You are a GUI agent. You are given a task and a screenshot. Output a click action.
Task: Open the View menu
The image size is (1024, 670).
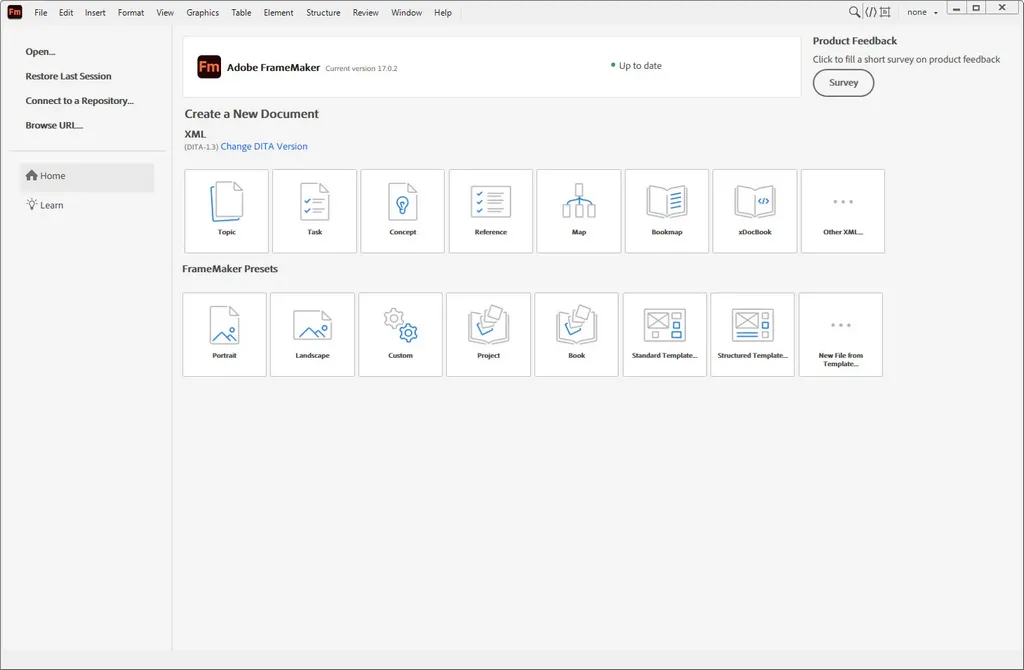(165, 12)
